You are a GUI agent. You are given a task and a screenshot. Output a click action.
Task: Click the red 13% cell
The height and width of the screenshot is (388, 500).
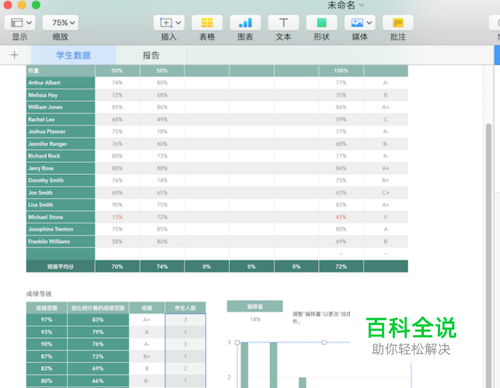pos(117,217)
